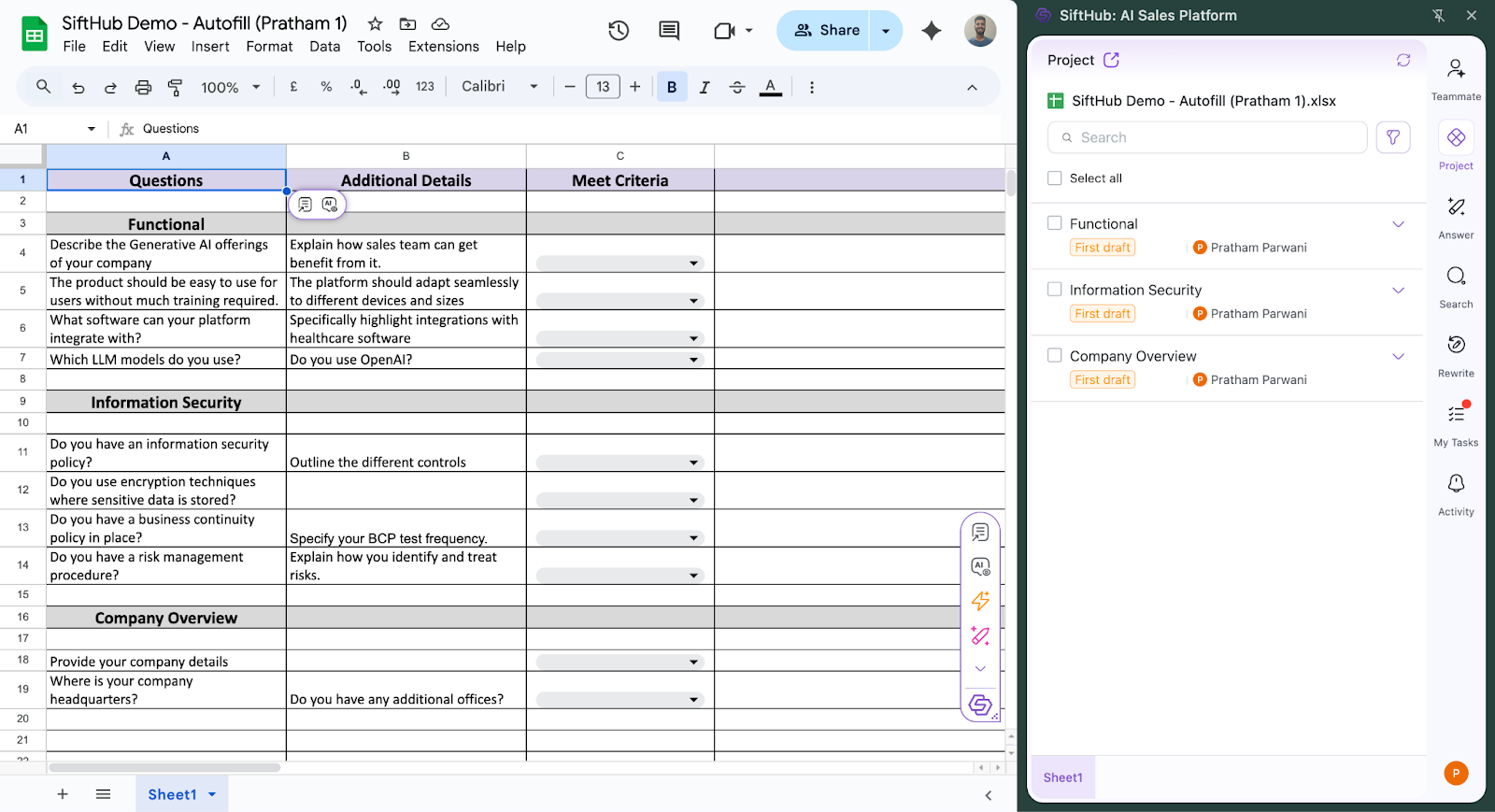
Task: Open the Calibri font dropdown
Action: pyautogui.click(x=500, y=87)
